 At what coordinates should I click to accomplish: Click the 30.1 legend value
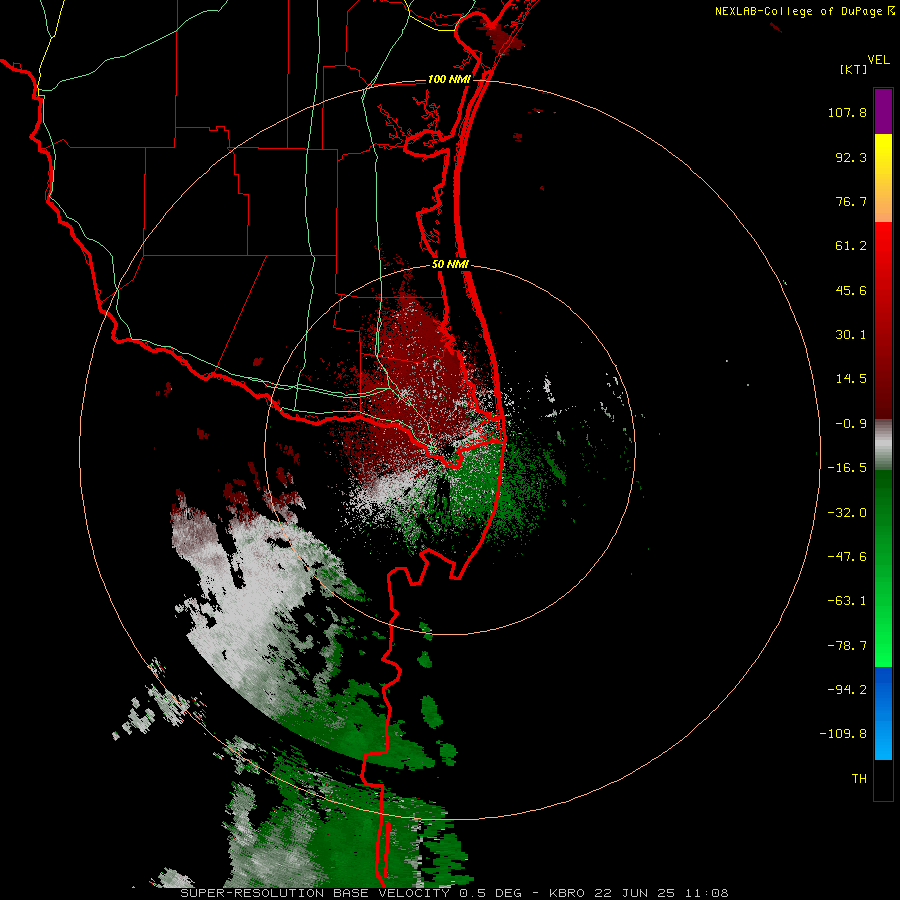coord(851,335)
